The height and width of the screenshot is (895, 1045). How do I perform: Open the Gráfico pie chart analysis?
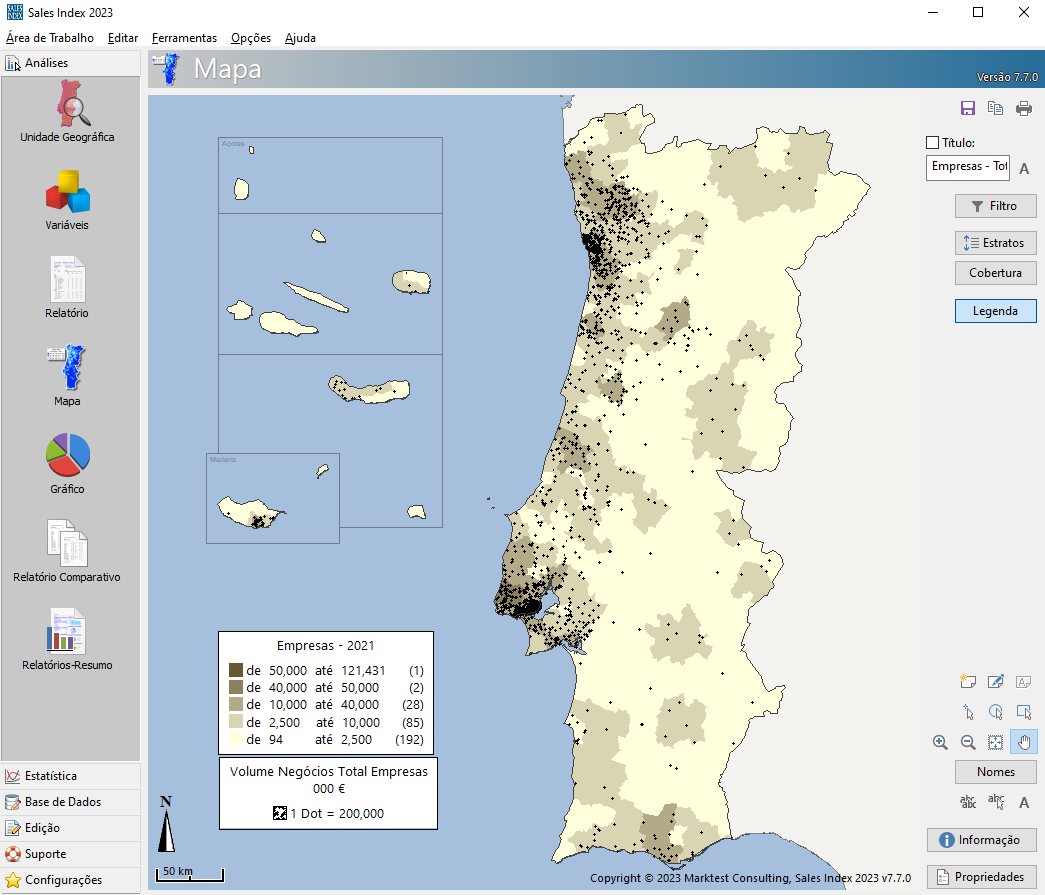(x=68, y=463)
